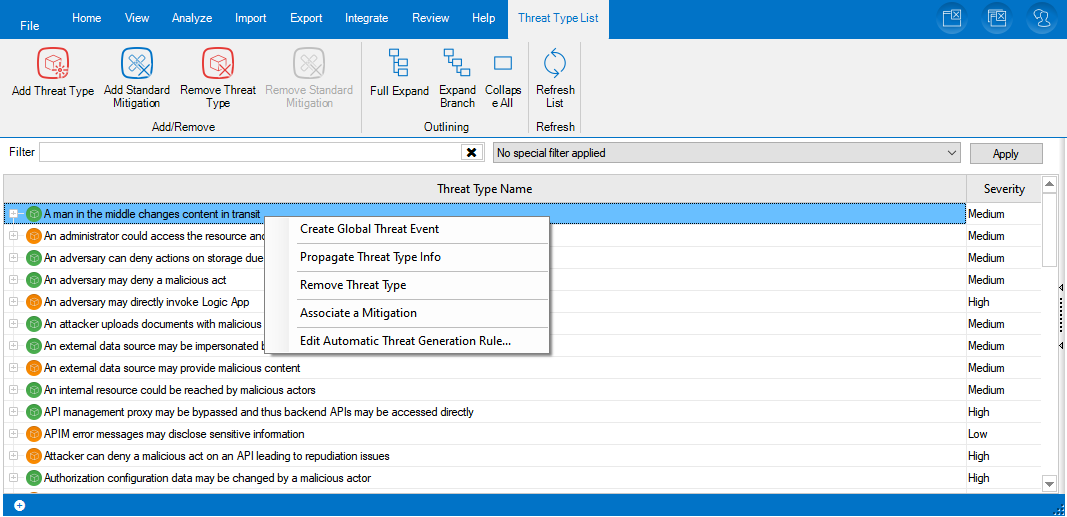Open the Analyze ribbon tab
The height and width of the screenshot is (517, 1067).
[x=191, y=18]
